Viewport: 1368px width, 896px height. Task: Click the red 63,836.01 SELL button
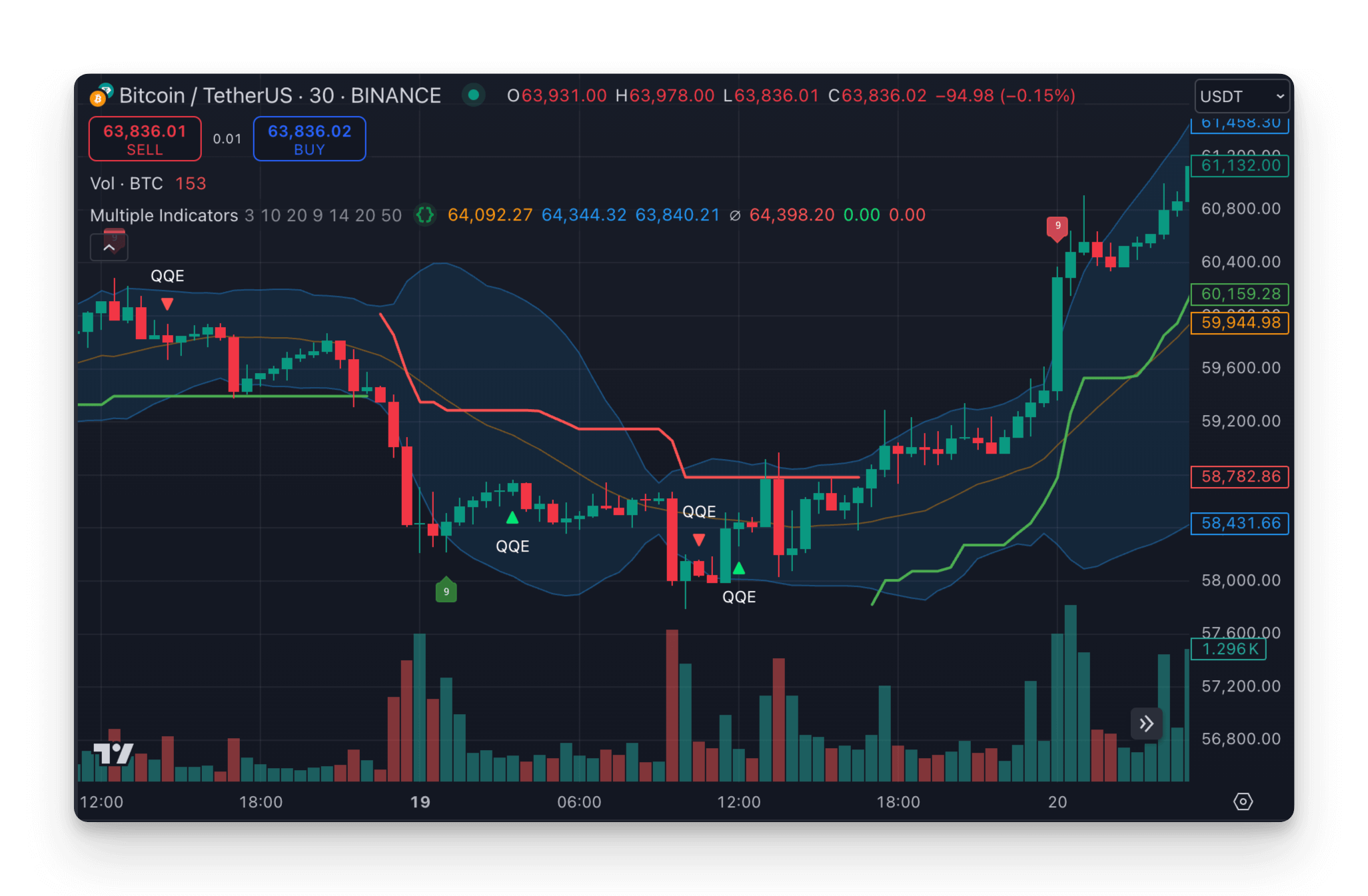pyautogui.click(x=145, y=139)
